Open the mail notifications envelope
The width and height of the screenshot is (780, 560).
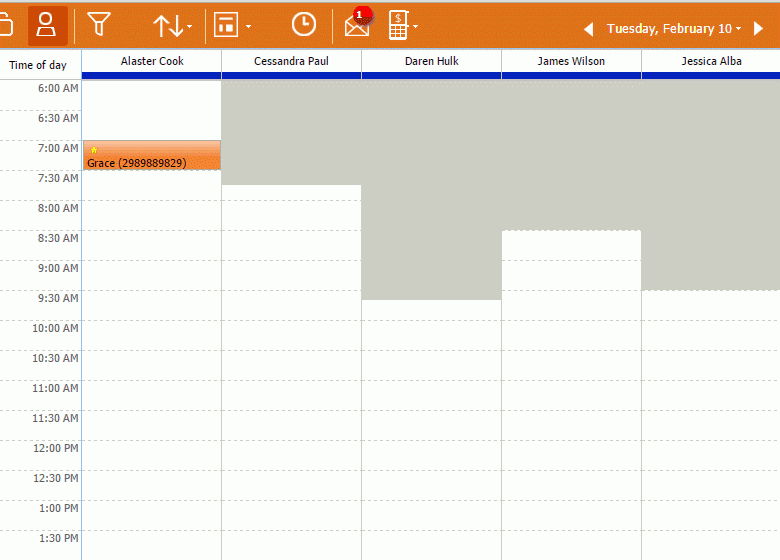pos(358,23)
